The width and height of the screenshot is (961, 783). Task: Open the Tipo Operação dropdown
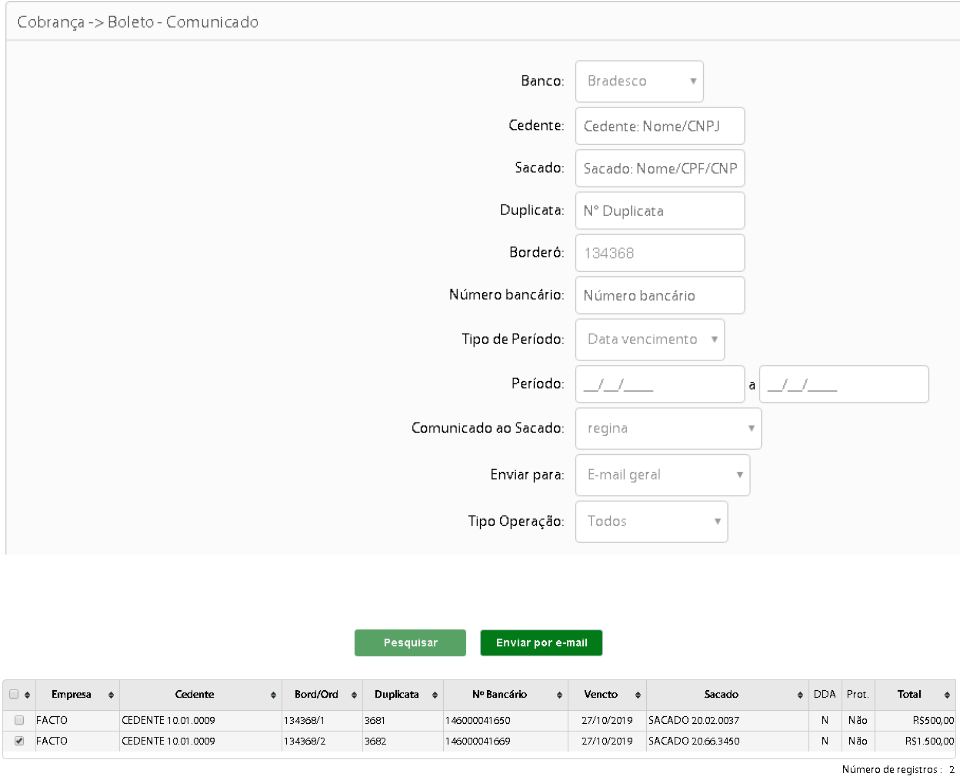pos(651,521)
